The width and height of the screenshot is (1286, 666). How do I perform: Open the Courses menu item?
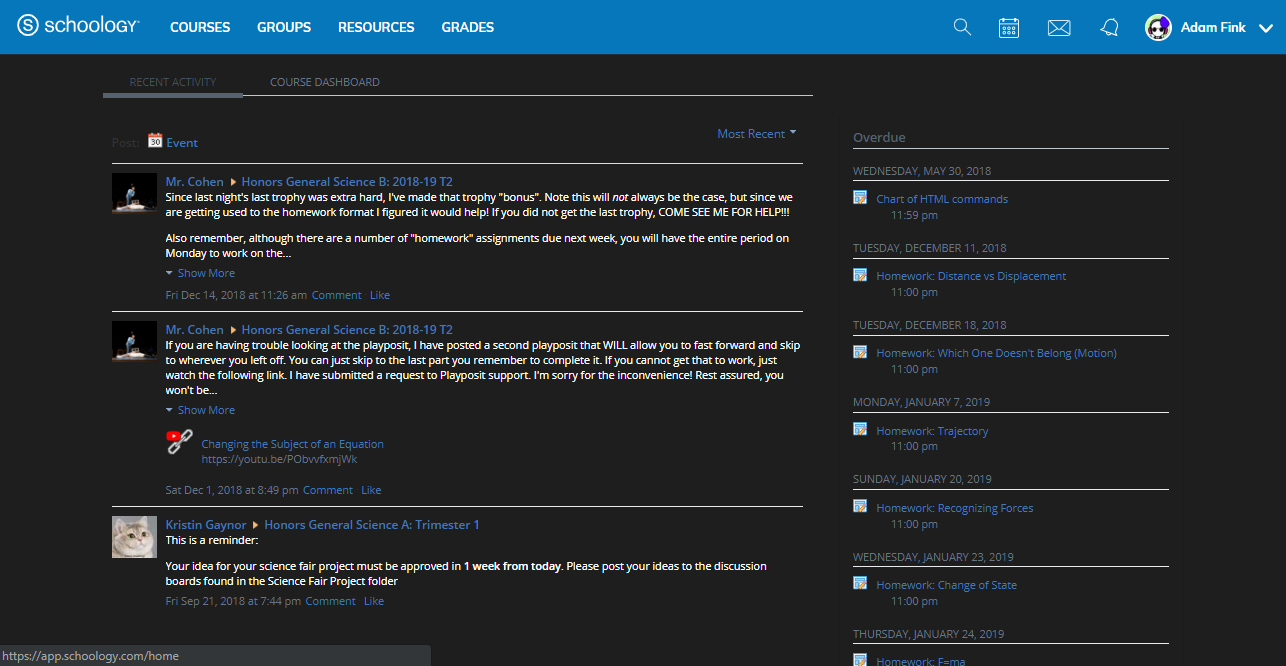[x=199, y=27]
